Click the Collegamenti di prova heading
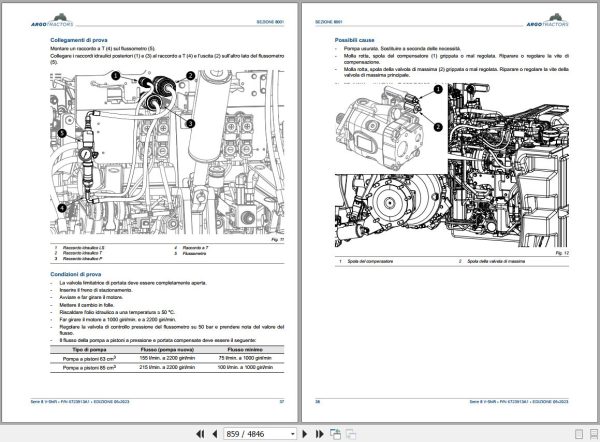The width and height of the screenshot is (600, 442). [79, 40]
